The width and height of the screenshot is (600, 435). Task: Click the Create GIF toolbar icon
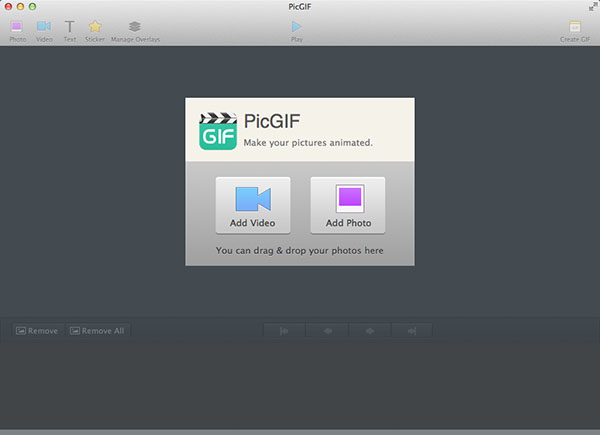pyautogui.click(x=575, y=27)
